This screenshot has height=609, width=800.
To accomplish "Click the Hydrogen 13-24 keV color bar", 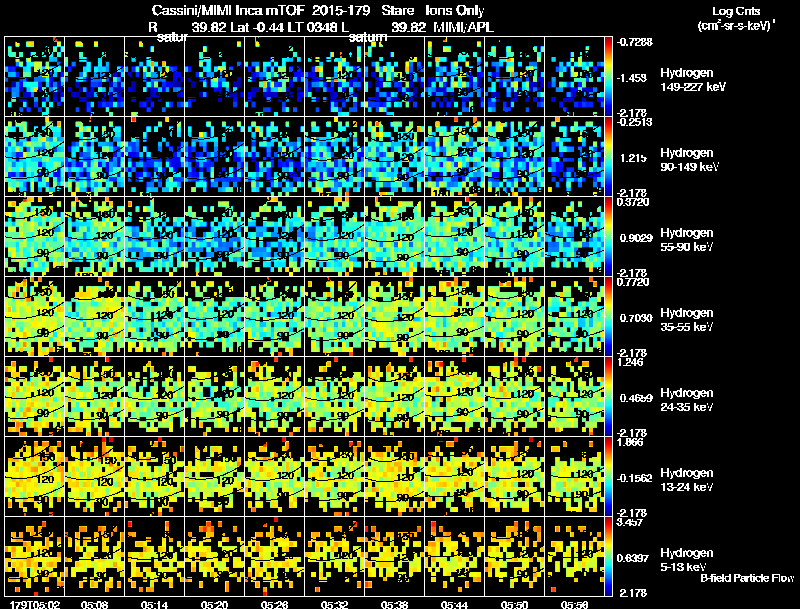I will (x=608, y=477).
